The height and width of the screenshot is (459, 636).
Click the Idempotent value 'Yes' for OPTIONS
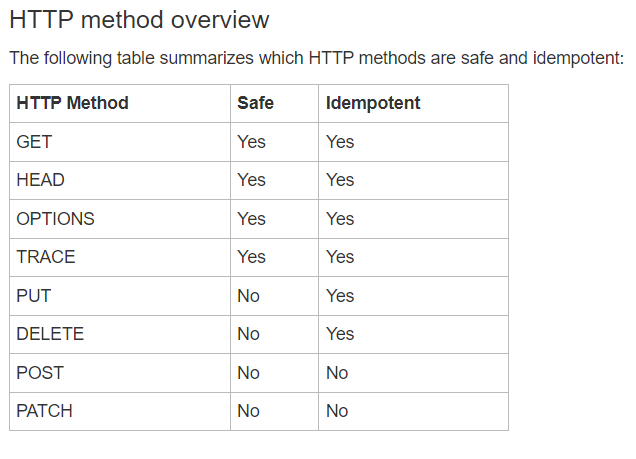pos(340,219)
